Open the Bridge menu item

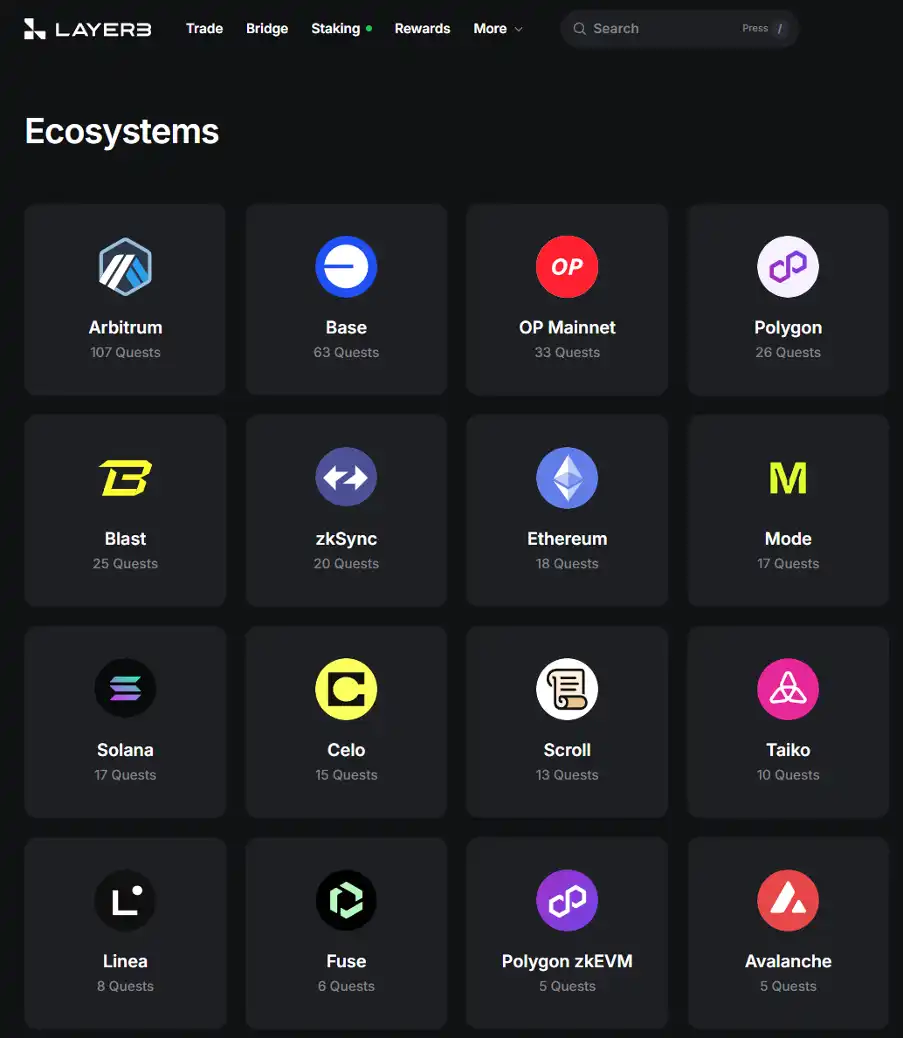(267, 28)
